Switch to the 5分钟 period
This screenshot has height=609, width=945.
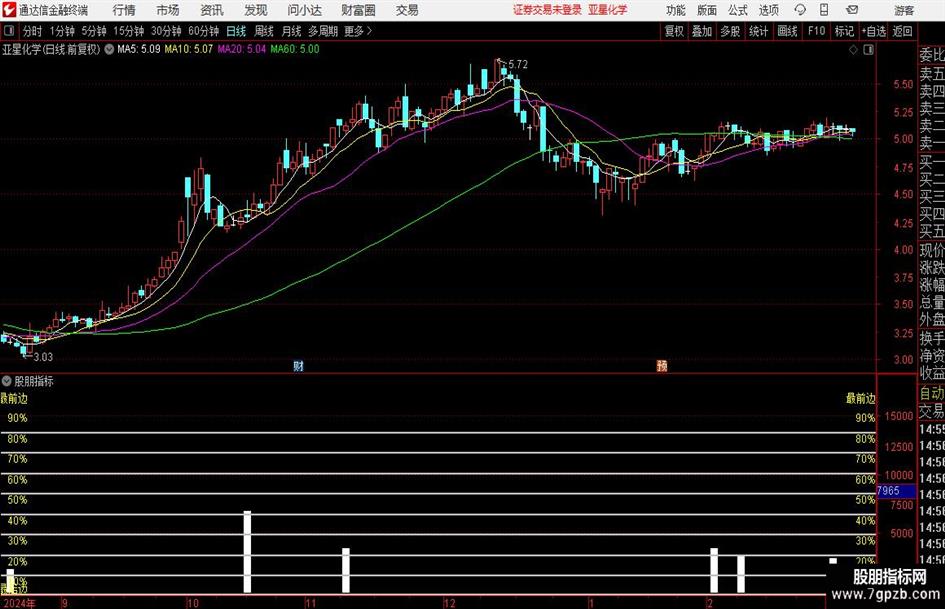coord(94,31)
